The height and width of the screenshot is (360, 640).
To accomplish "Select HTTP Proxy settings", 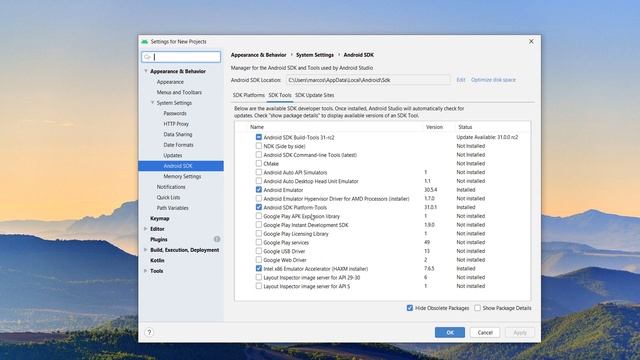I will (x=176, y=124).
